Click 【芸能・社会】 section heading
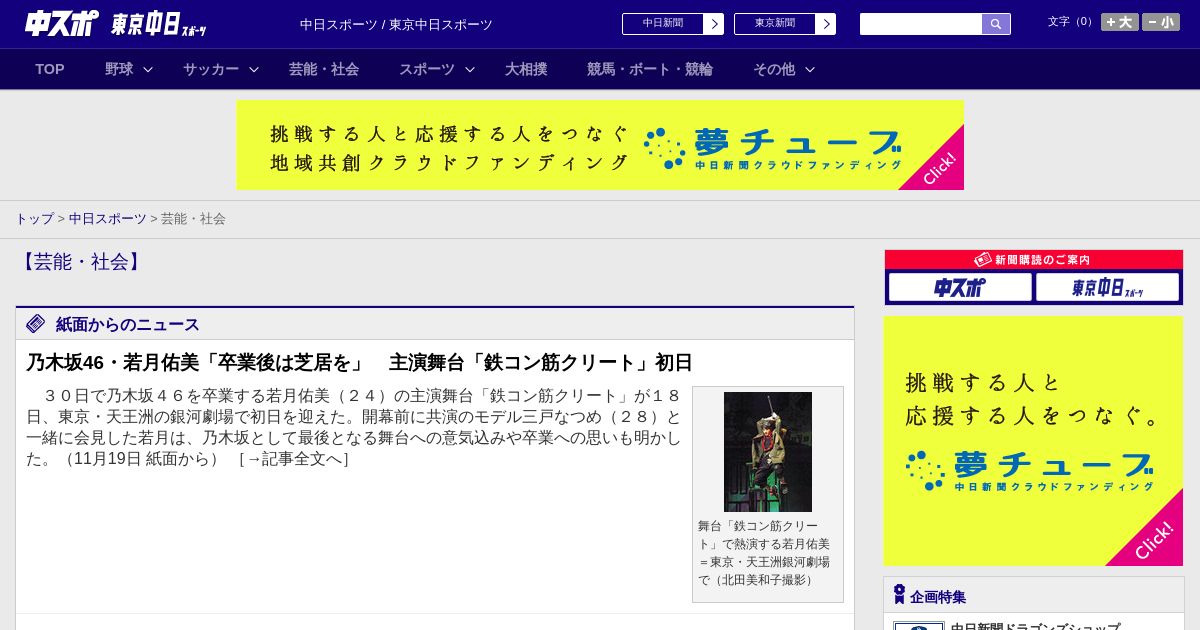This screenshot has width=1200, height=630. point(81,262)
